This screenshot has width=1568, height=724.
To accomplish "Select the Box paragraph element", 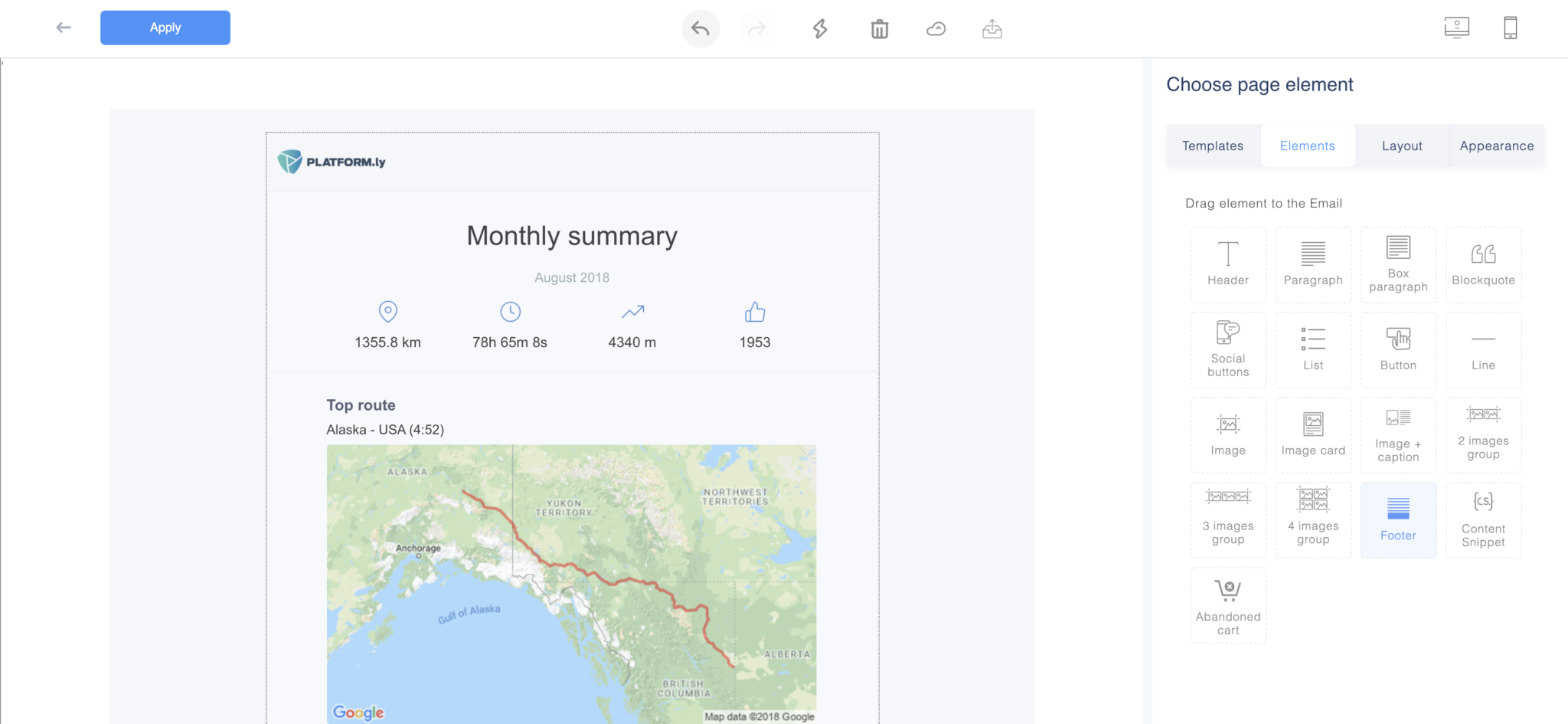I will point(1398,264).
